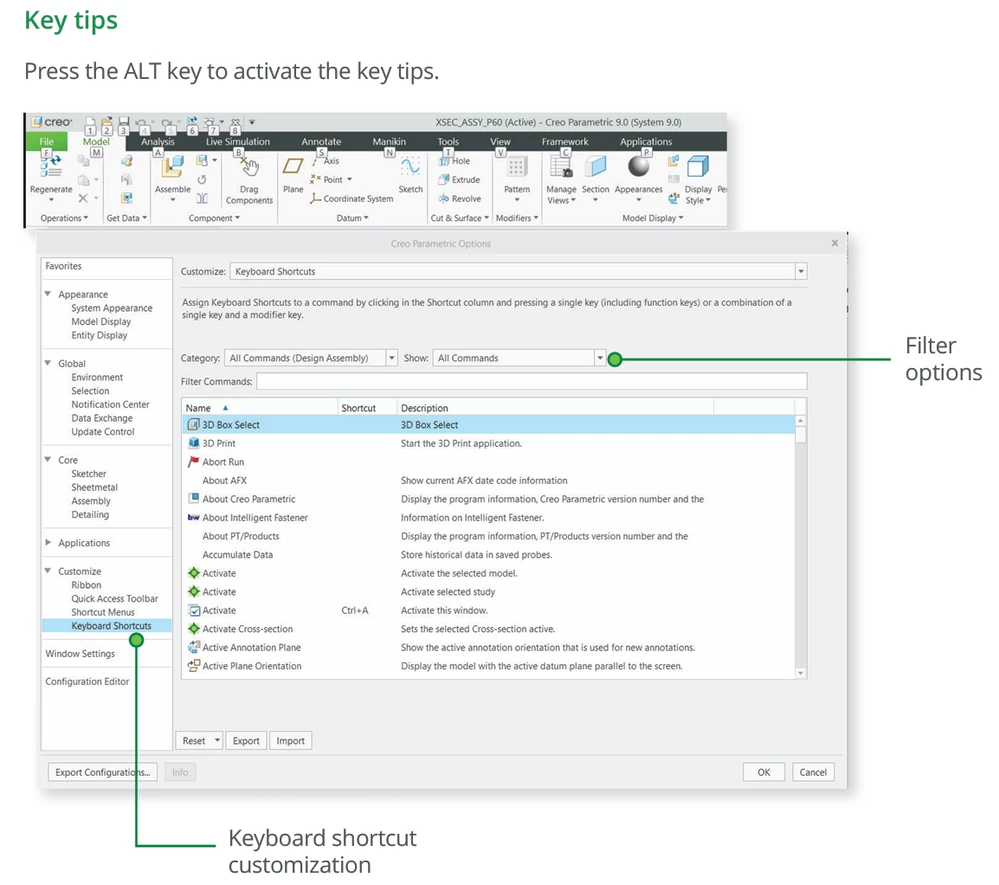The image size is (999, 885).
Task: Close the Creo Parametric Options dialog
Action: pyautogui.click(x=834, y=243)
